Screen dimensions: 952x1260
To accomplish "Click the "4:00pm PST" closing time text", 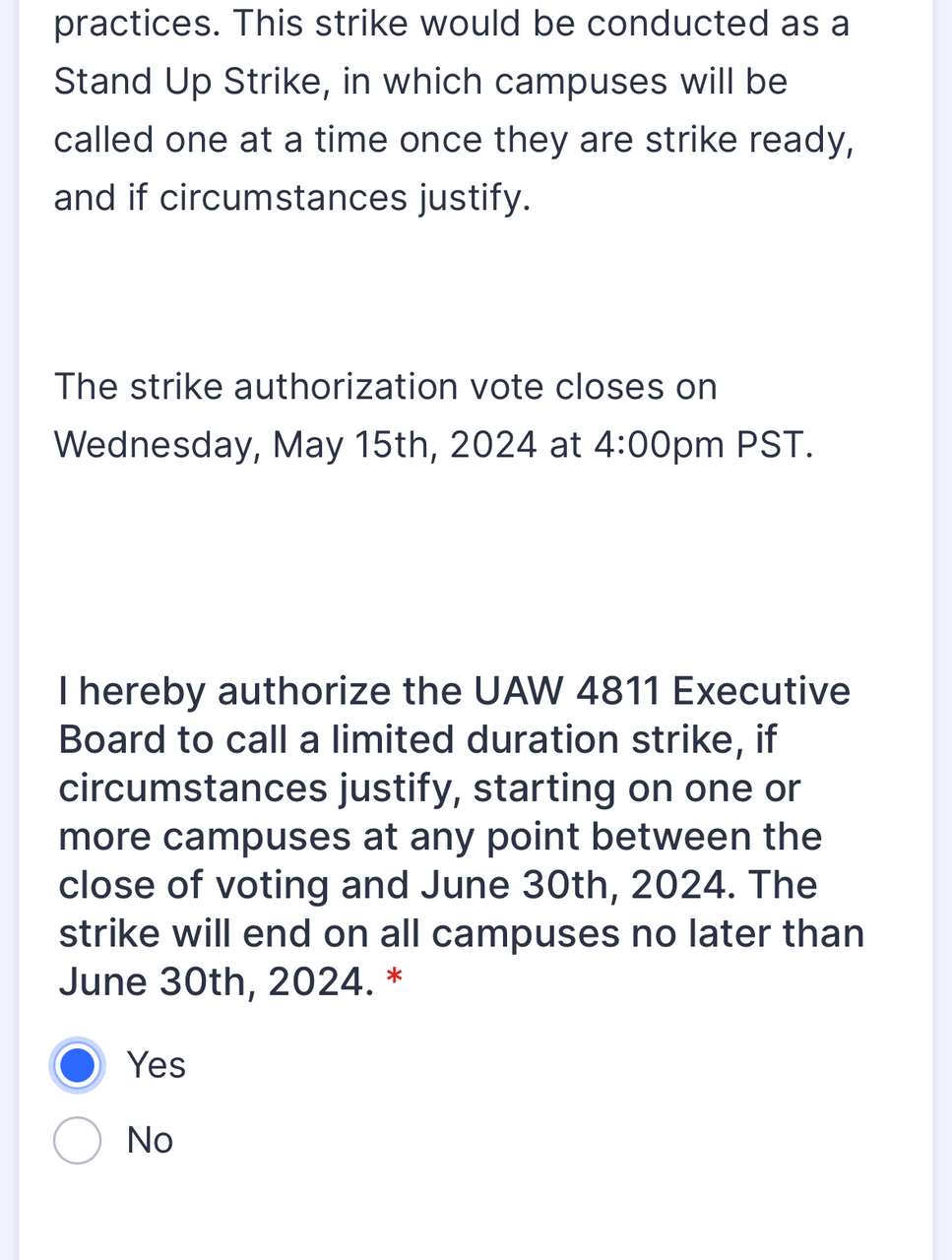I will [702, 445].
